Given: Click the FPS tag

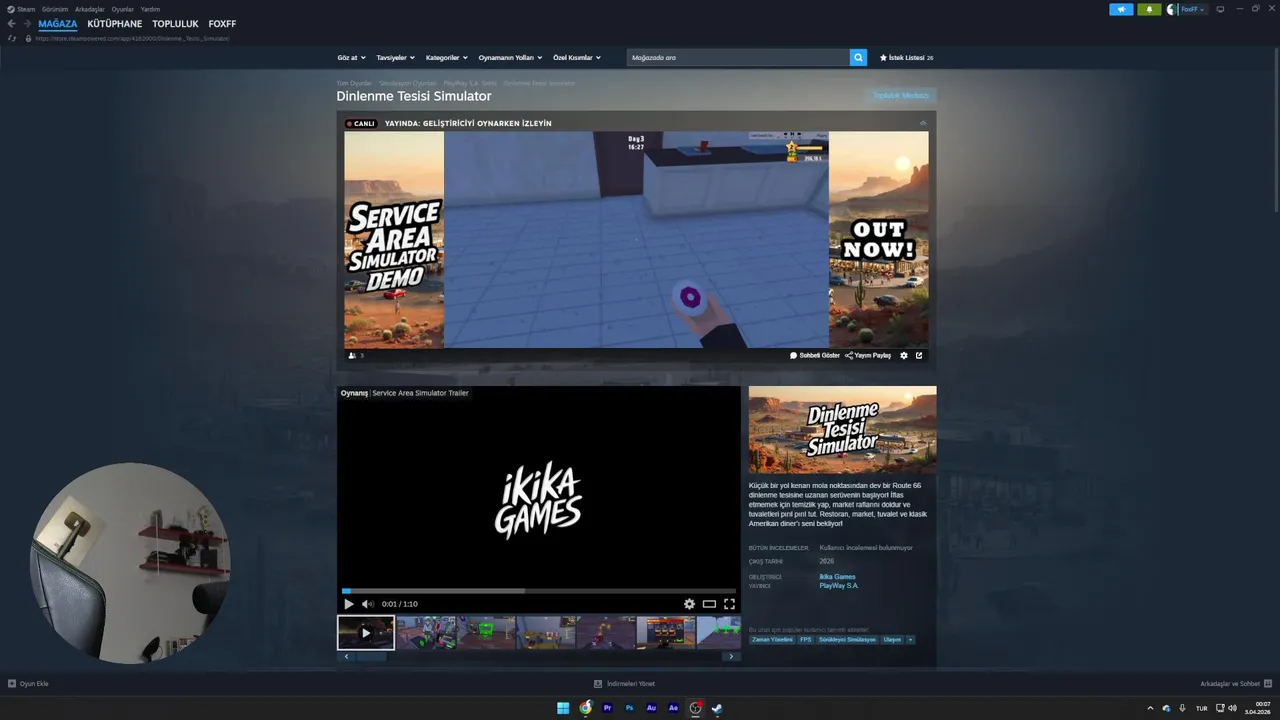Looking at the screenshot, I should point(806,639).
